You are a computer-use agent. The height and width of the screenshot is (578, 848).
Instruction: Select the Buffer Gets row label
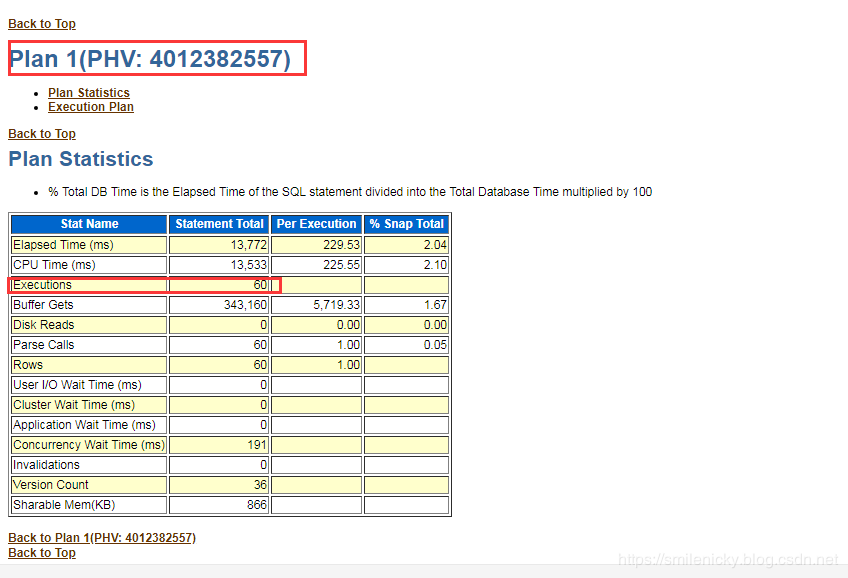(43, 305)
